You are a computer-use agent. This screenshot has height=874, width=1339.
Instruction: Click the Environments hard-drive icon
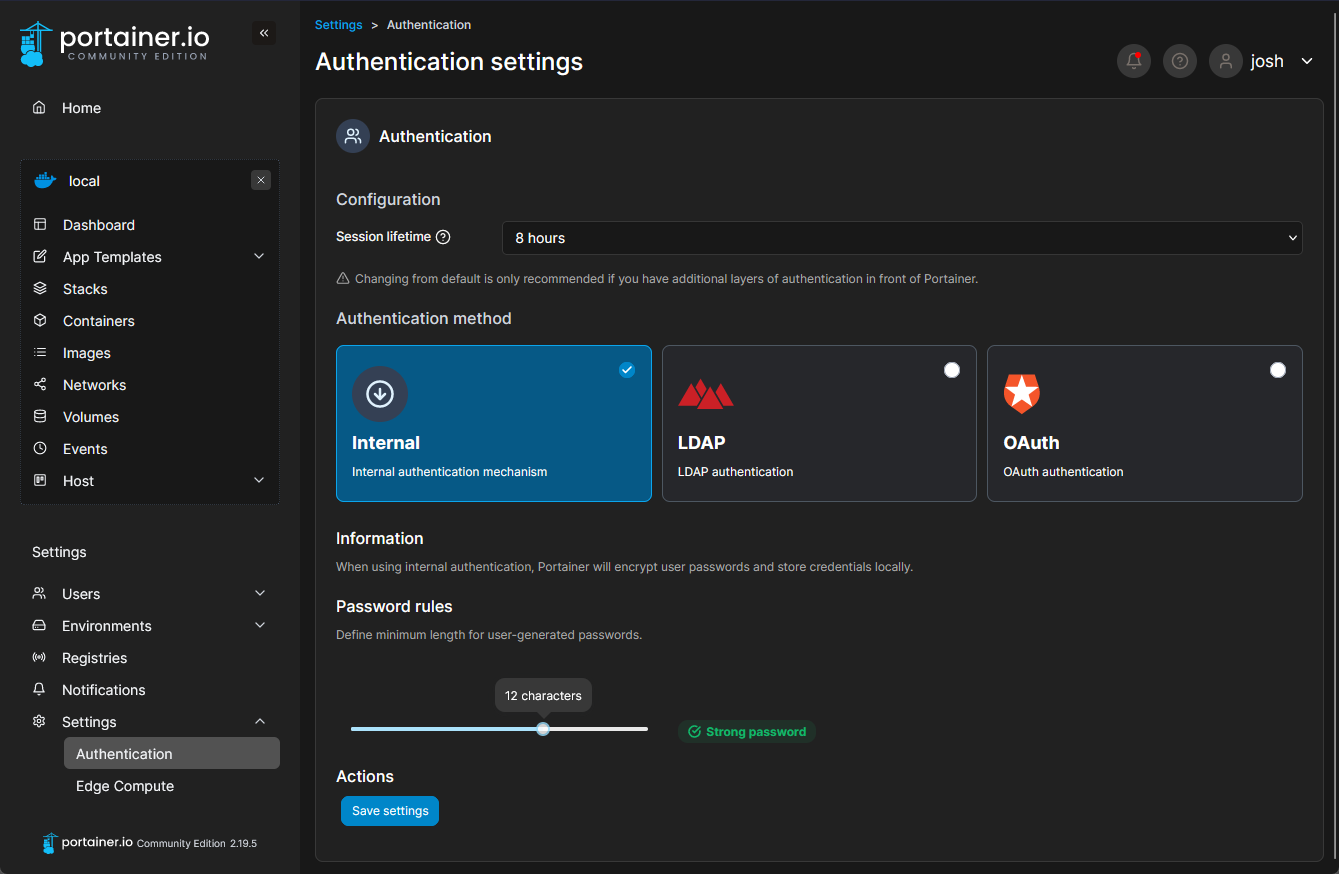coord(39,626)
